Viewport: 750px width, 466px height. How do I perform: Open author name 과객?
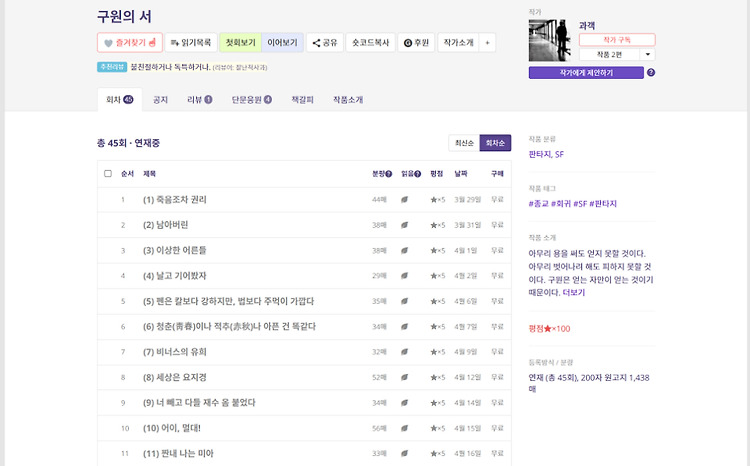pyautogui.click(x=587, y=25)
